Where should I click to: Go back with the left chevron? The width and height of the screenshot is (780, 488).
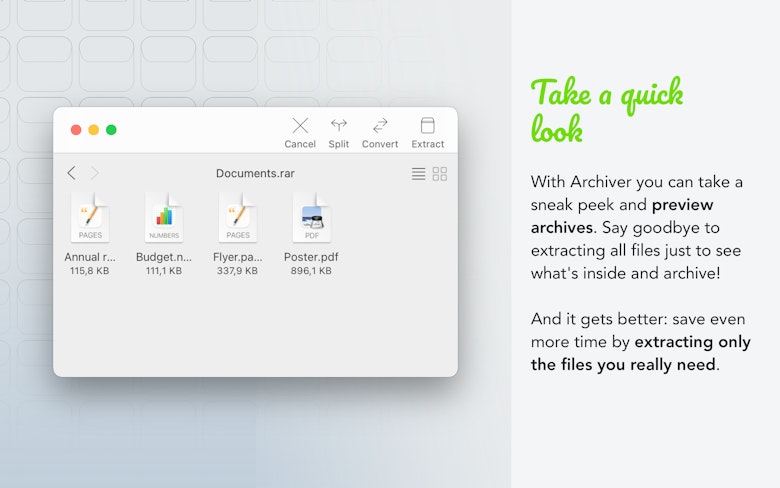[71, 173]
